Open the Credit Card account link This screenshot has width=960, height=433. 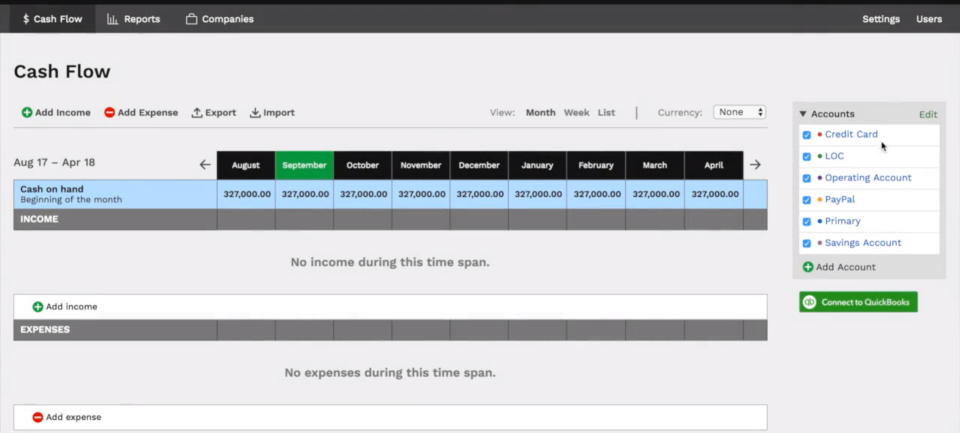pyautogui.click(x=851, y=134)
